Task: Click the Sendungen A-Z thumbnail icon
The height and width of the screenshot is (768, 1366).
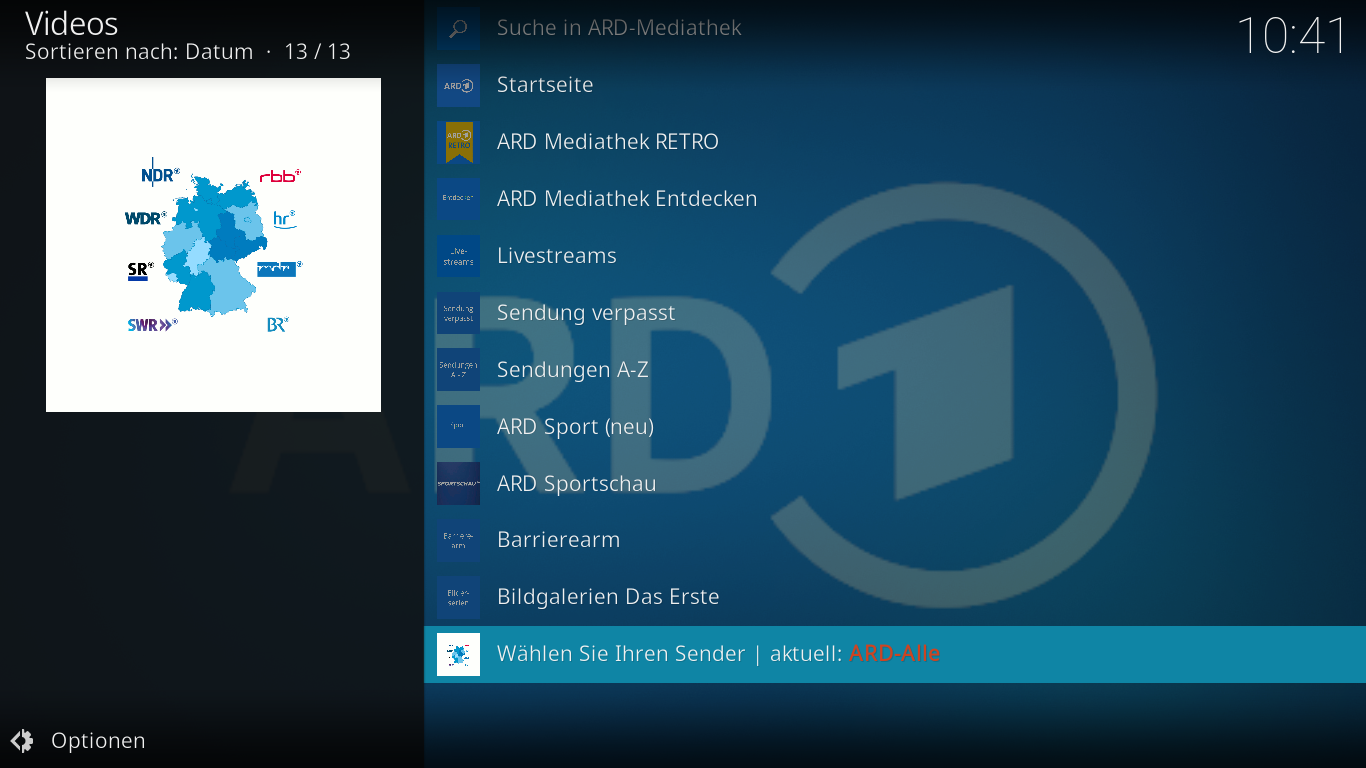Action: (x=458, y=370)
